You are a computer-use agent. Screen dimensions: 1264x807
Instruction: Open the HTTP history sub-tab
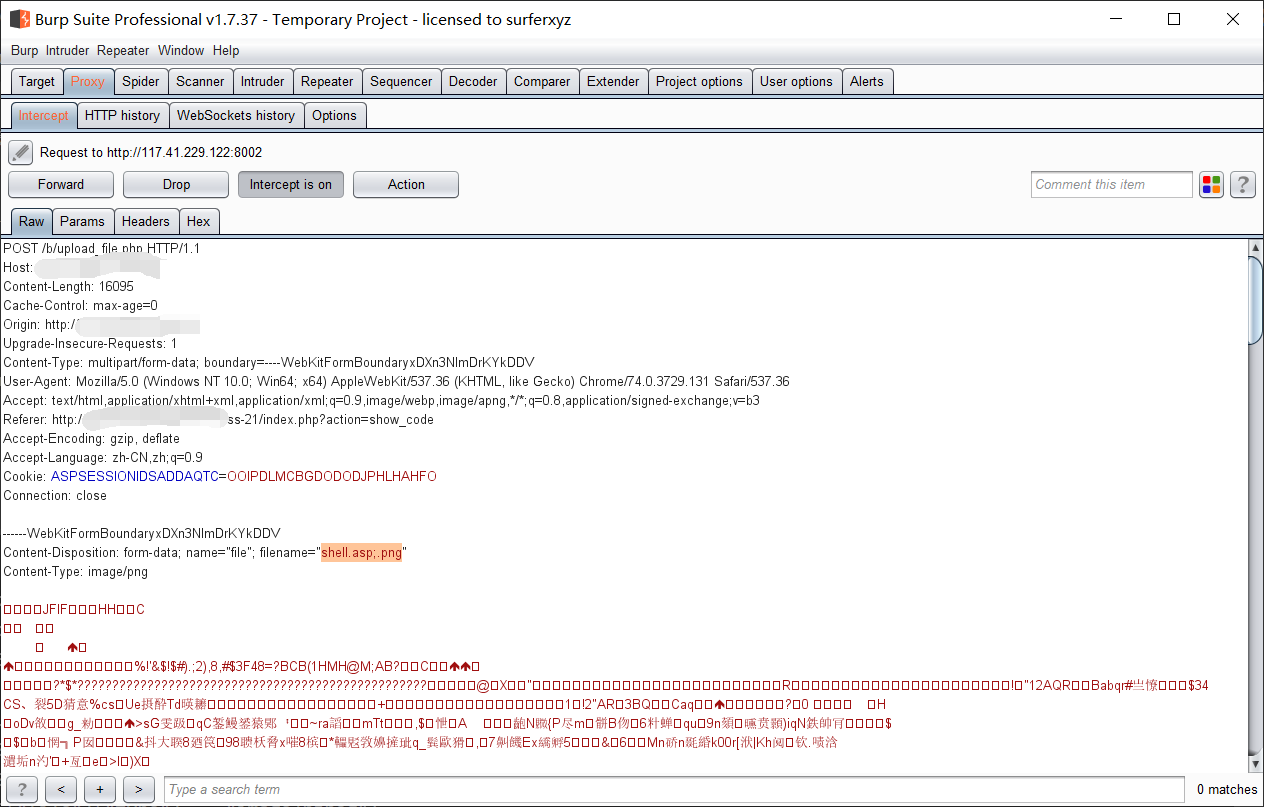pyautogui.click(x=122, y=116)
